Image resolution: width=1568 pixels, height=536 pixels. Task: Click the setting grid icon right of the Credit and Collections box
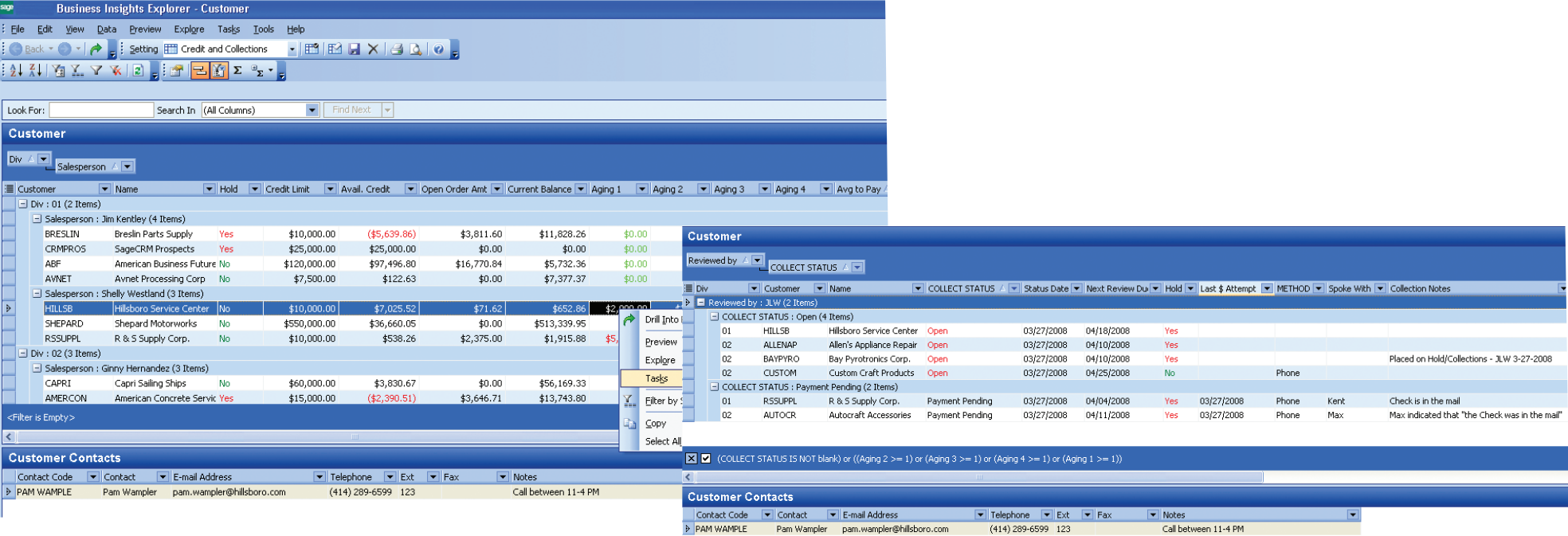[312, 49]
